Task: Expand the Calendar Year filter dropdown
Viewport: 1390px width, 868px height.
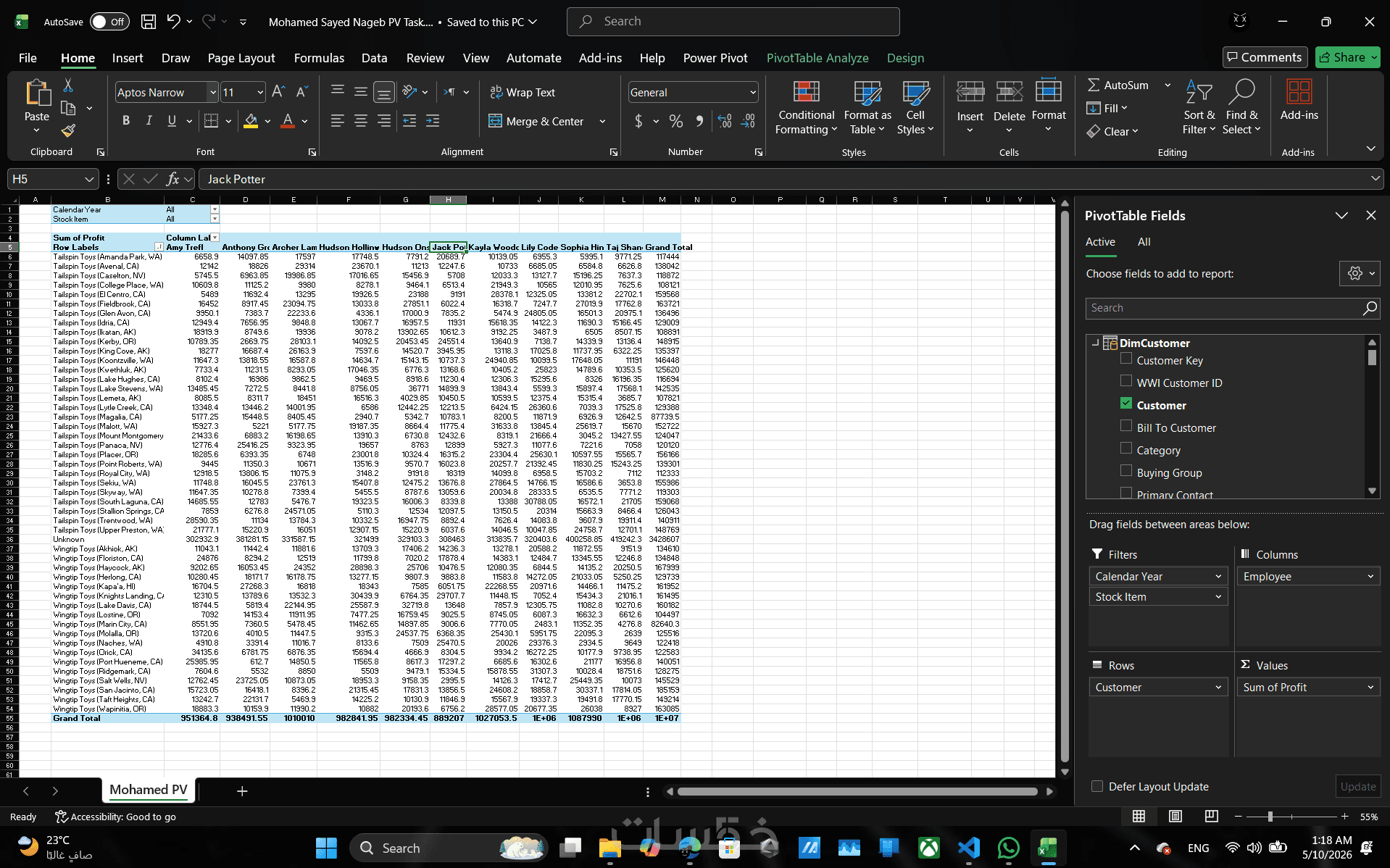Action: [x=1218, y=577]
